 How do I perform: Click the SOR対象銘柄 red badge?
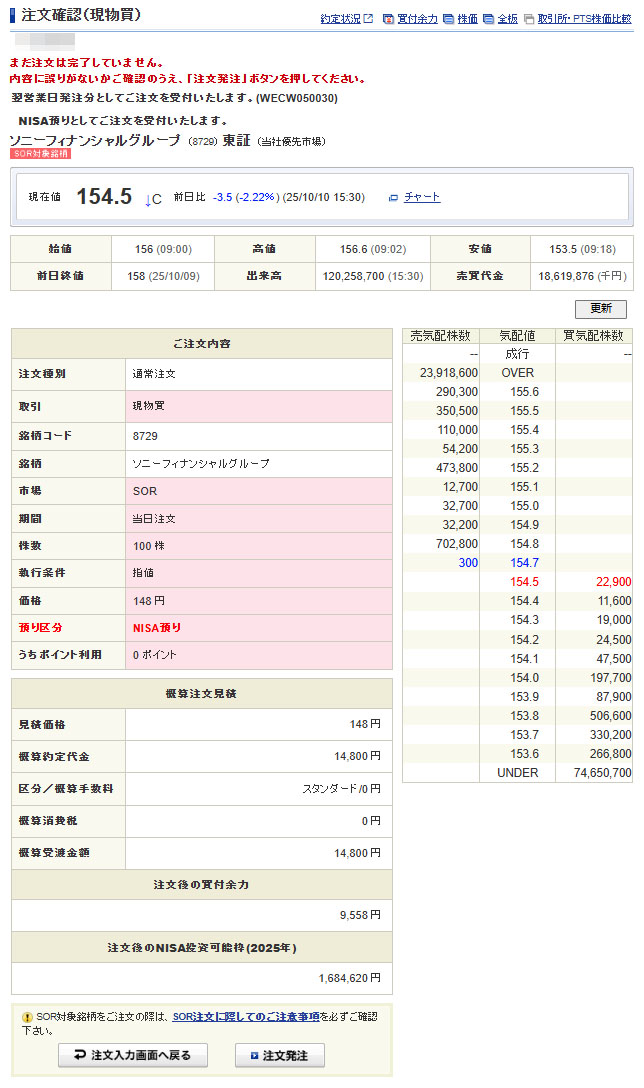pyautogui.click(x=40, y=154)
